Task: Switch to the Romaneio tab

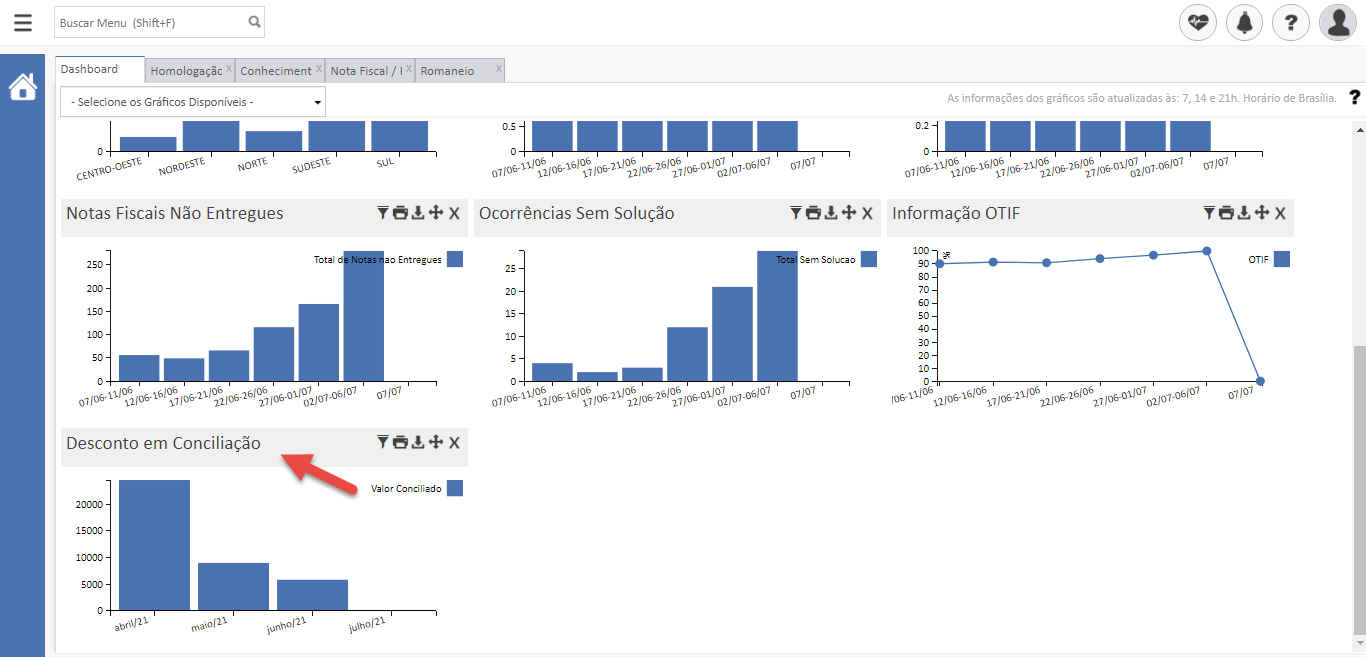Action: coord(449,71)
